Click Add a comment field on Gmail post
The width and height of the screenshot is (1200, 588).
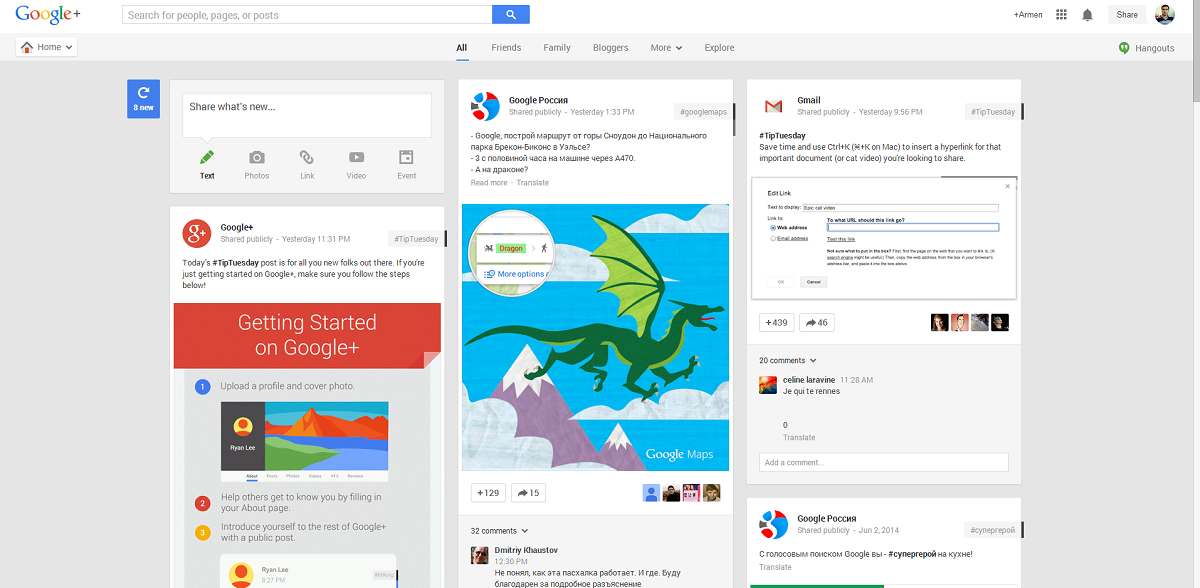point(883,462)
